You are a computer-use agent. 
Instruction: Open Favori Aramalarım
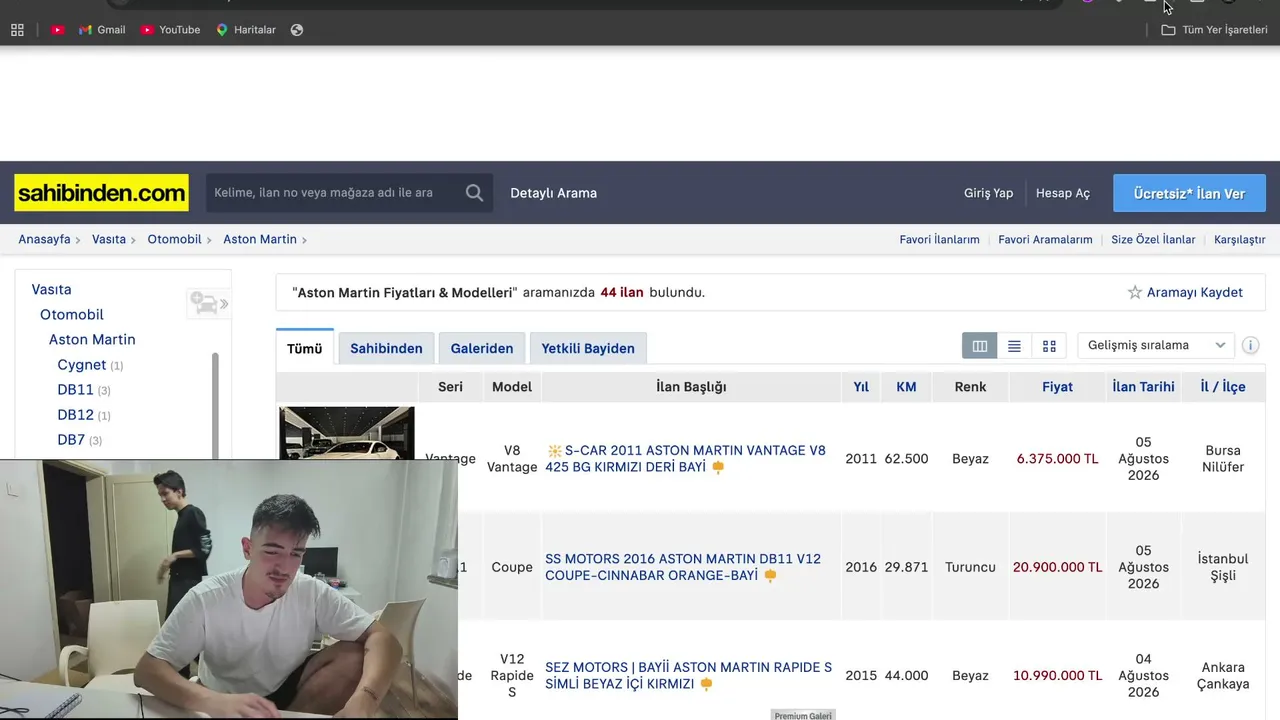click(x=1045, y=240)
